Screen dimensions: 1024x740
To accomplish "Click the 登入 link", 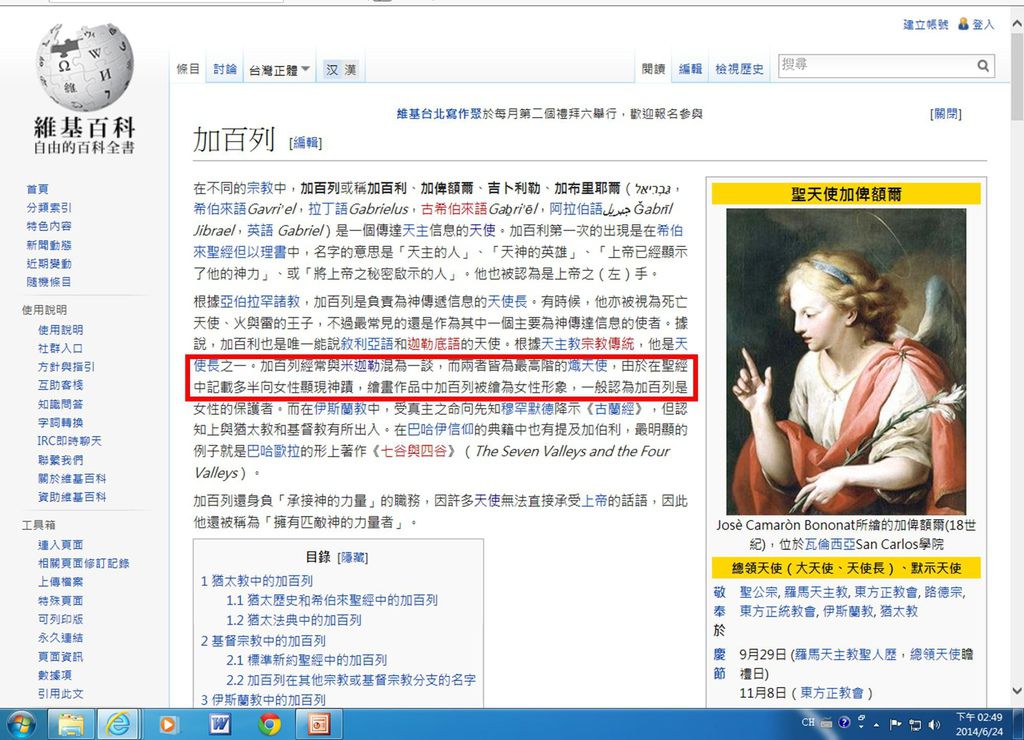I will point(983,25).
